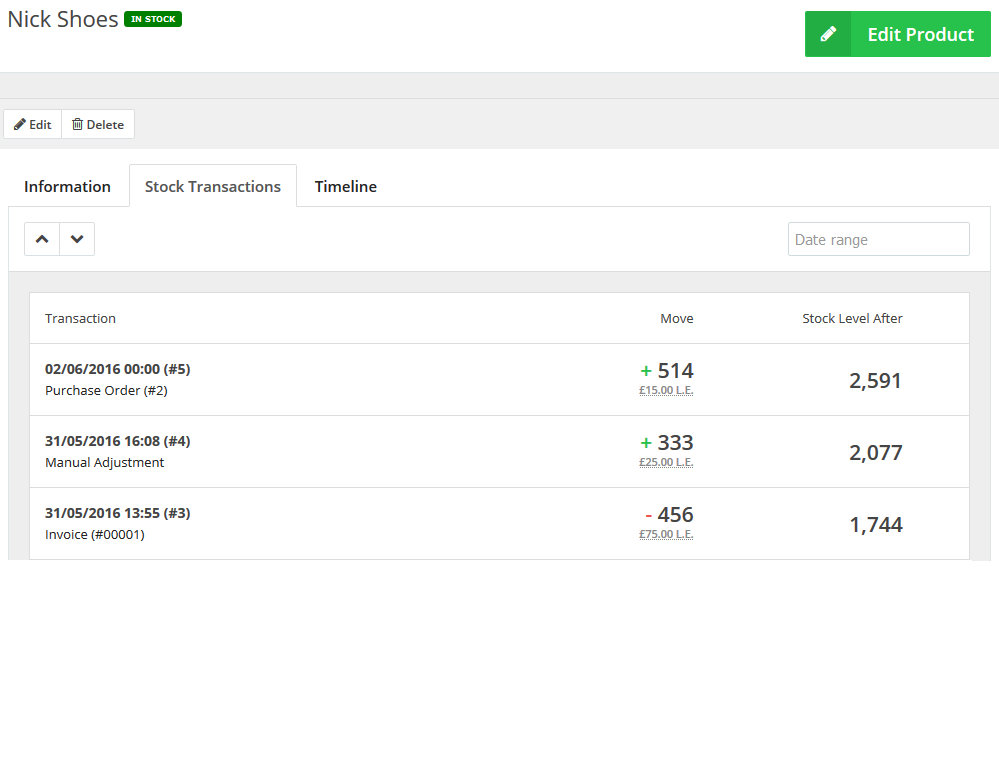Image resolution: width=999 pixels, height=758 pixels.
Task: Click the £15.00 L.E. cost label
Action: pyautogui.click(x=666, y=390)
